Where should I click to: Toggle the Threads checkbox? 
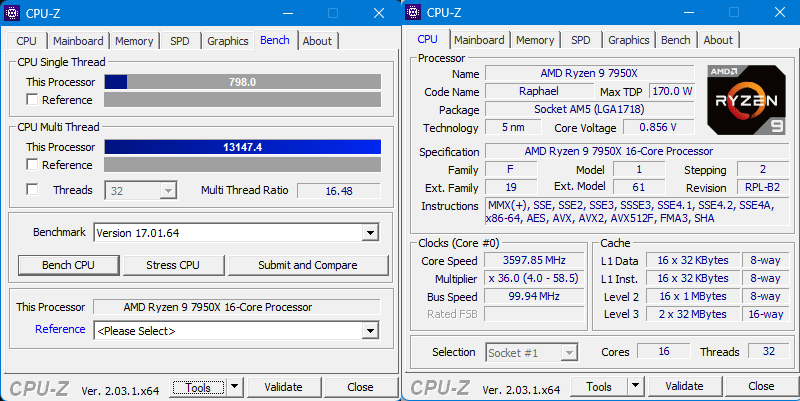pos(32,189)
